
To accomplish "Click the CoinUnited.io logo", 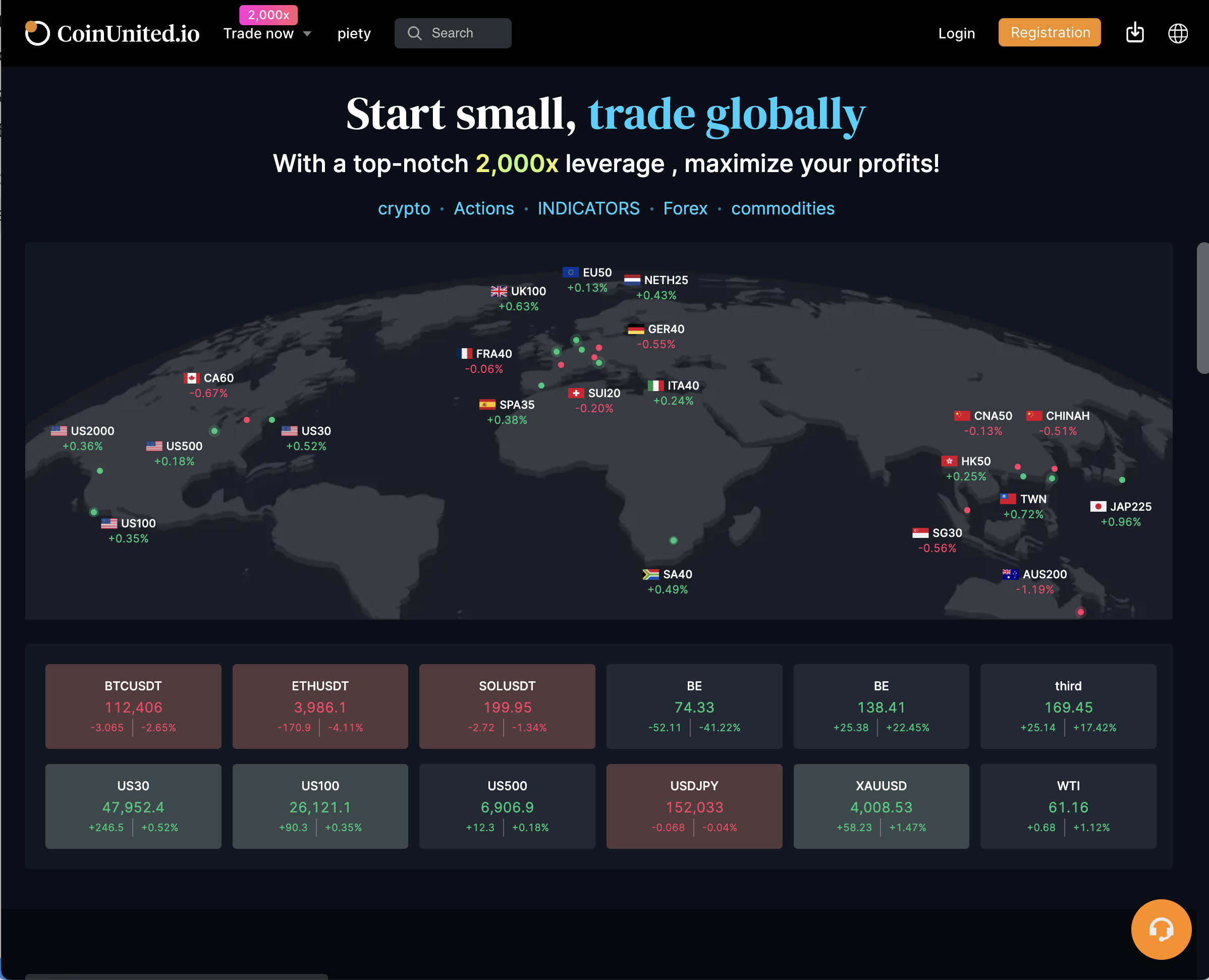I will pos(113,33).
